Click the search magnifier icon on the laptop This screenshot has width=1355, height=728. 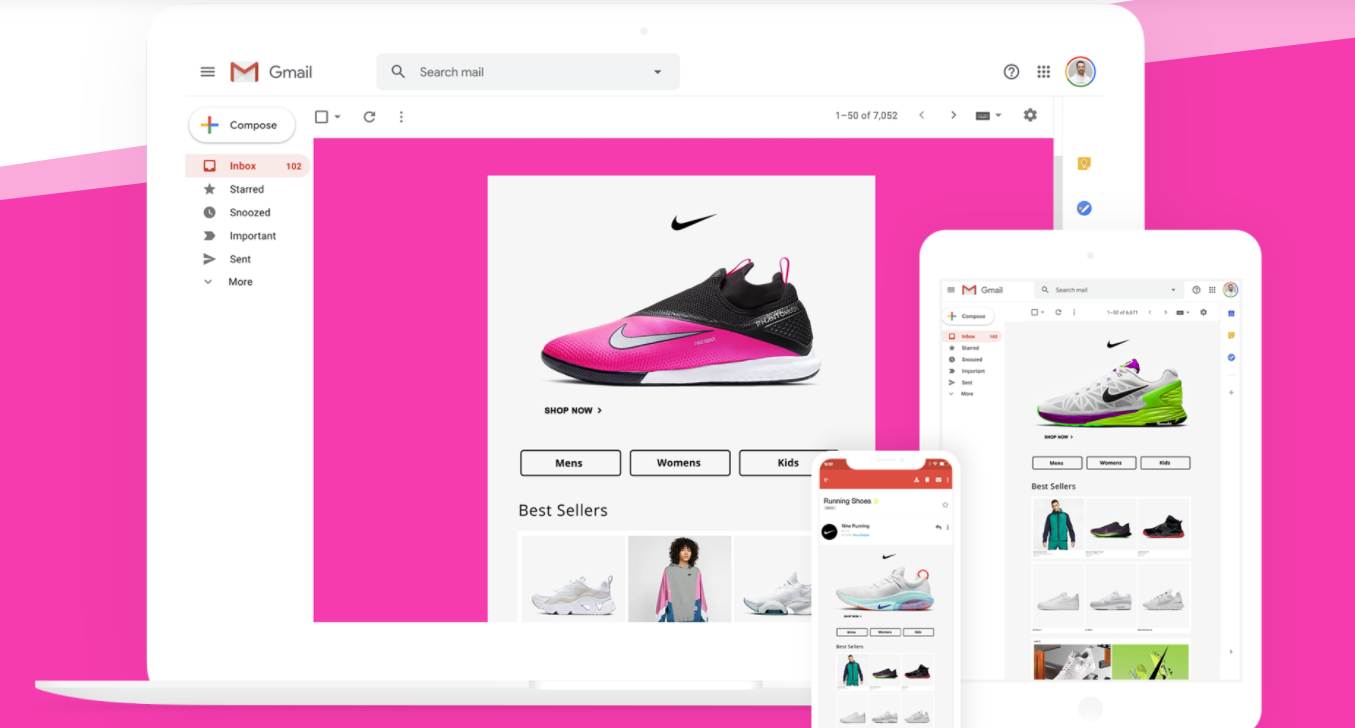(x=398, y=72)
